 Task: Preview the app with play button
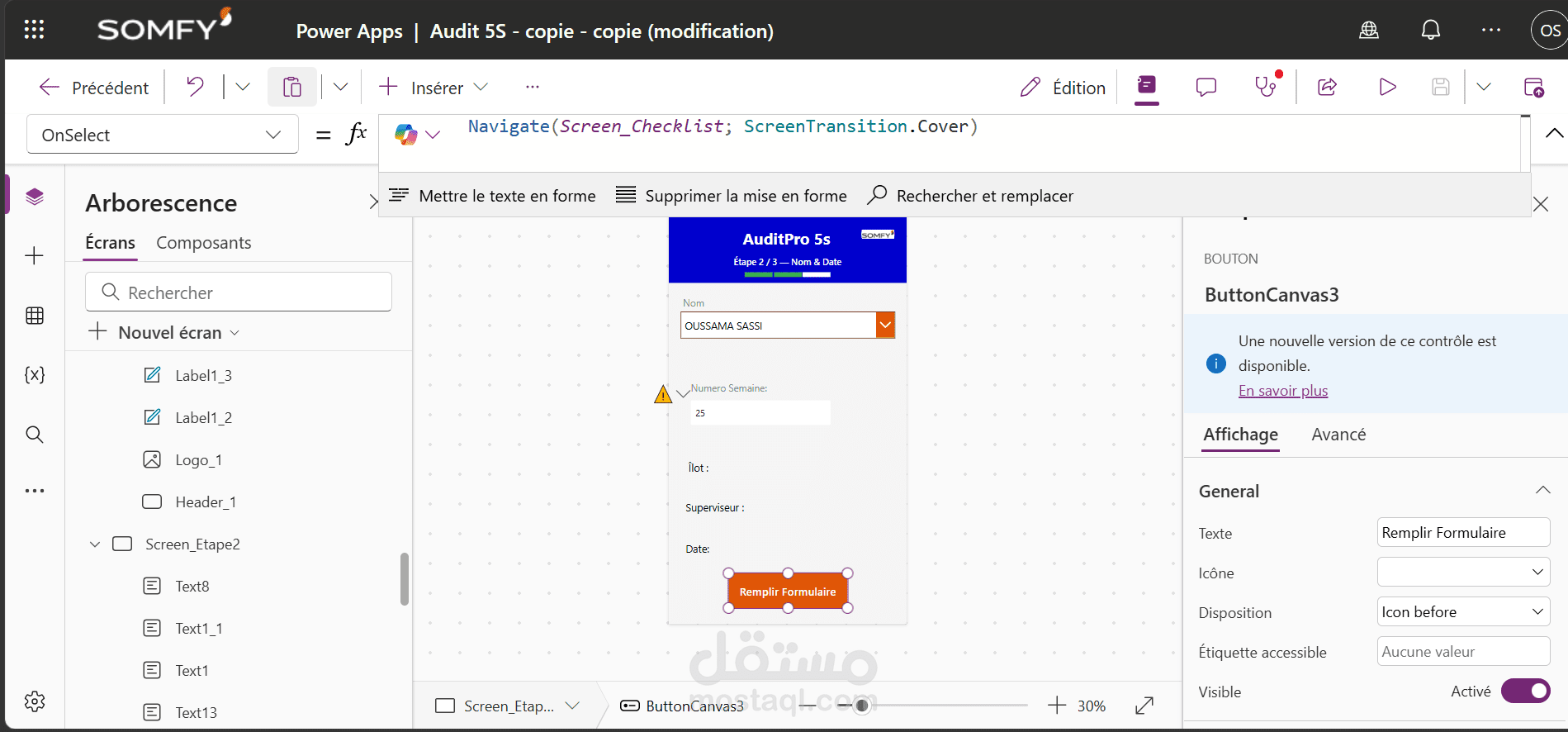[x=1388, y=87]
